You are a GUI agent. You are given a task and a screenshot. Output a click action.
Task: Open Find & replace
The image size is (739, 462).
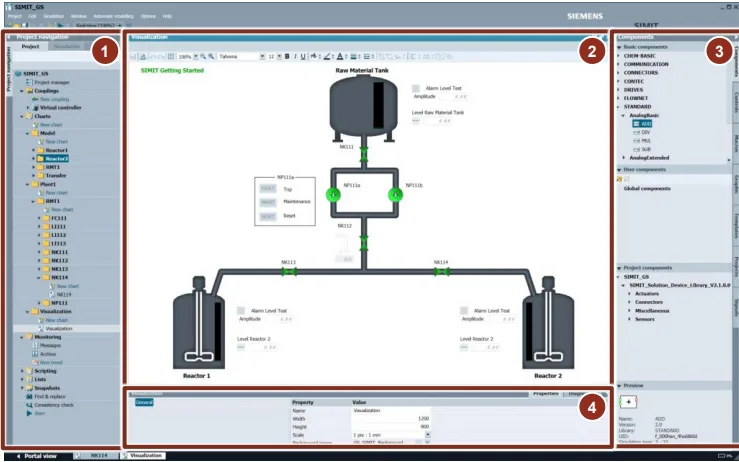coord(50,396)
